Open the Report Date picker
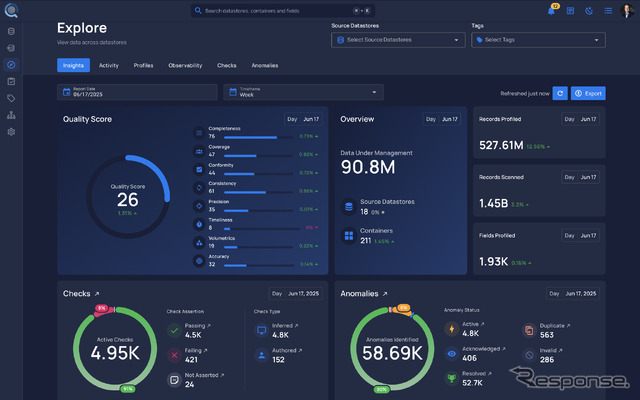 coord(137,92)
